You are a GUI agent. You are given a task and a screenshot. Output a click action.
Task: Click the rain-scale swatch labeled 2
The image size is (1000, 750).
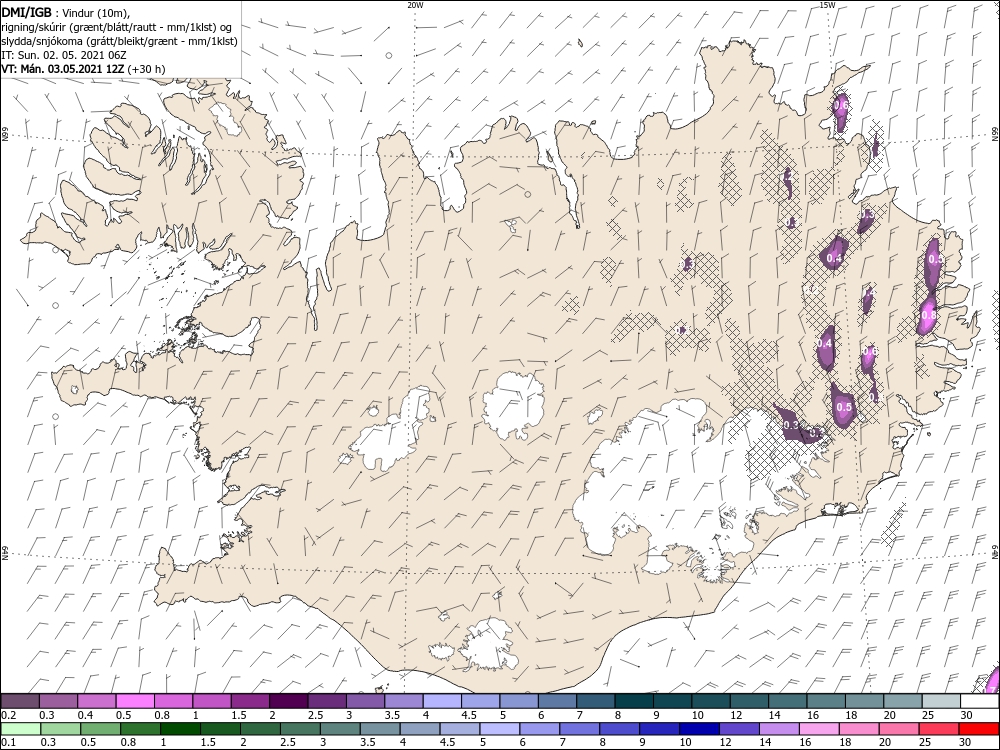click(x=260, y=729)
